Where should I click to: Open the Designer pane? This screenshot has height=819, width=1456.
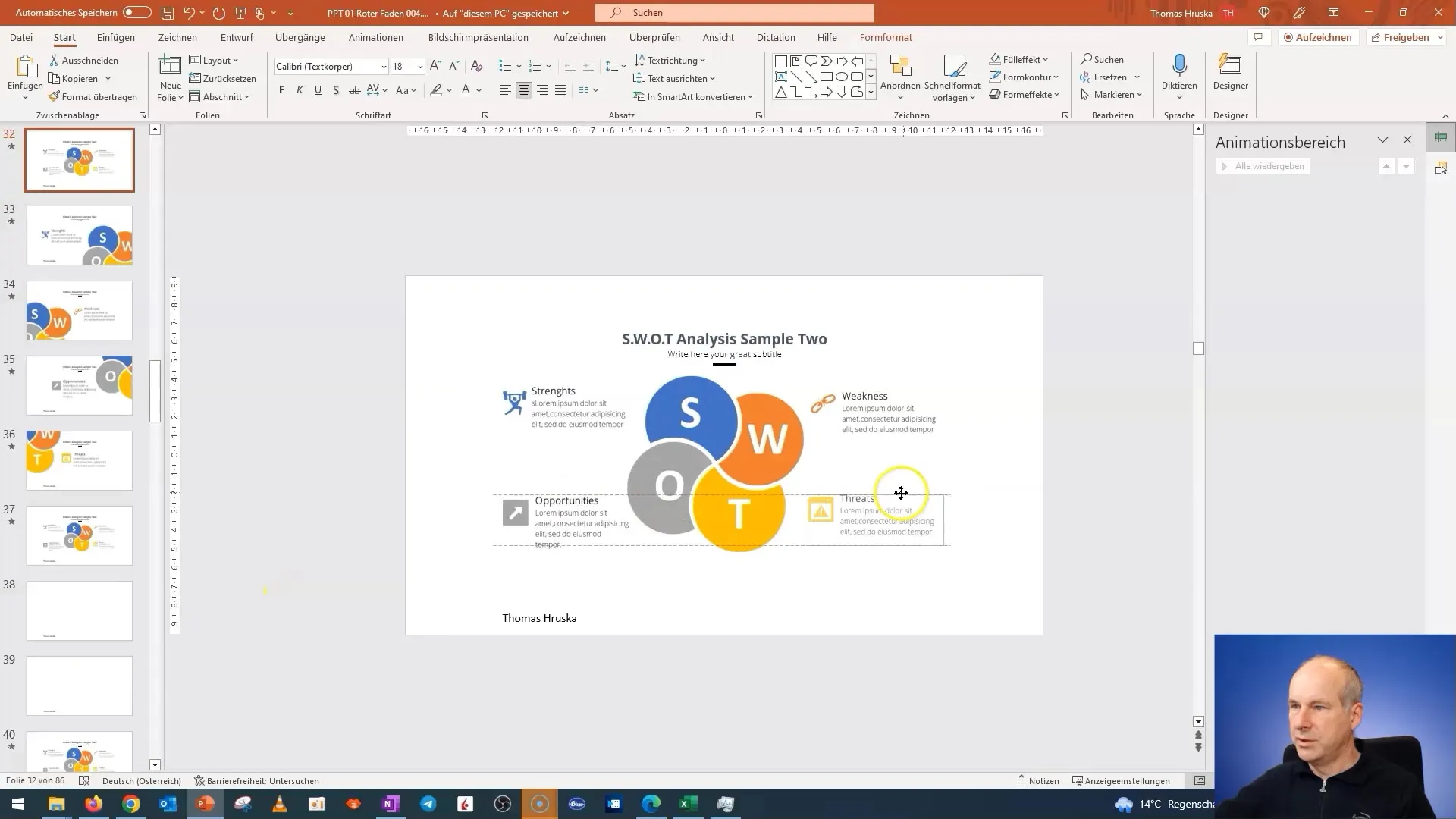point(1231,72)
